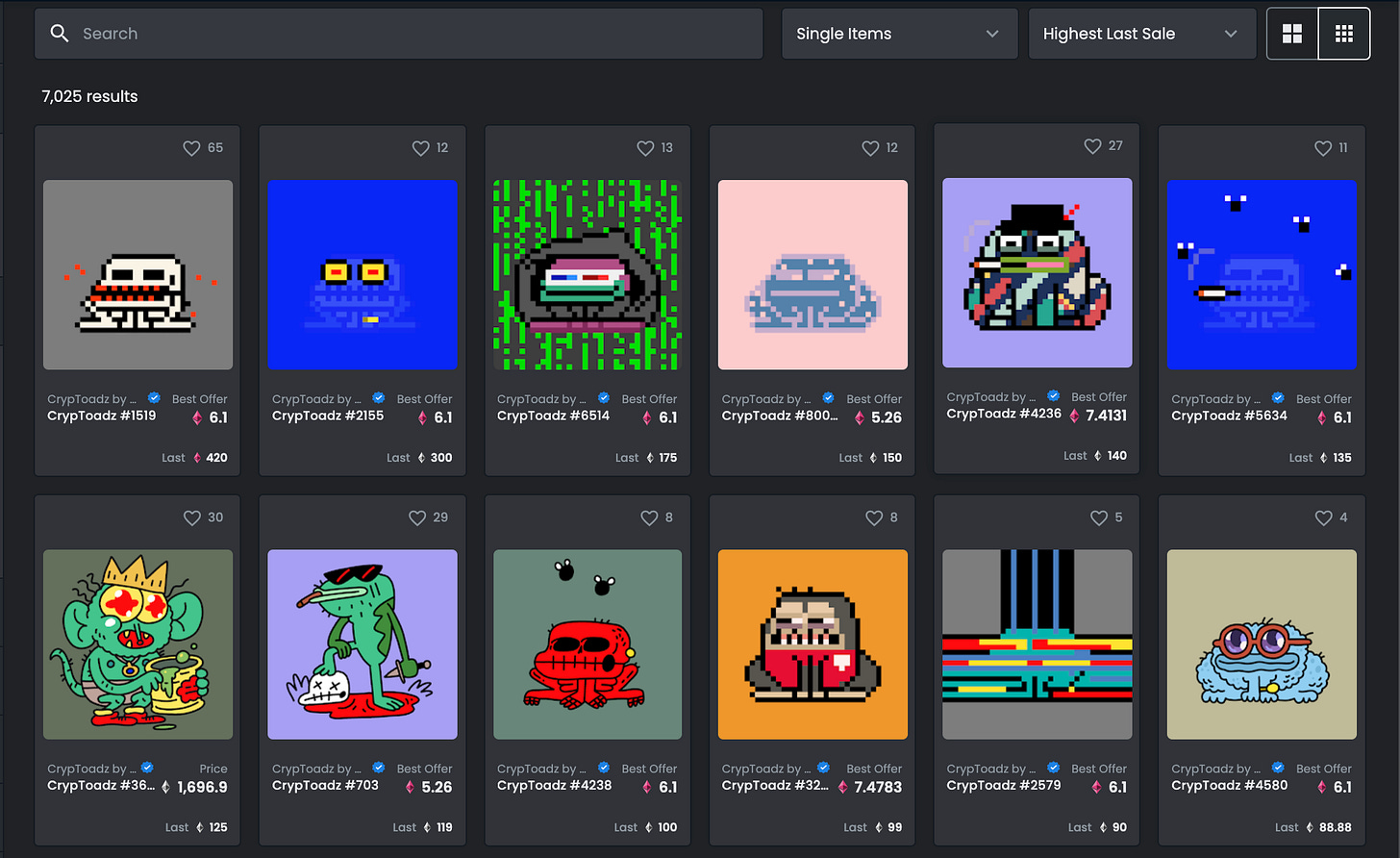Open the CrypToadz #5634 title link
The height and width of the screenshot is (858, 1400).
click(1229, 416)
